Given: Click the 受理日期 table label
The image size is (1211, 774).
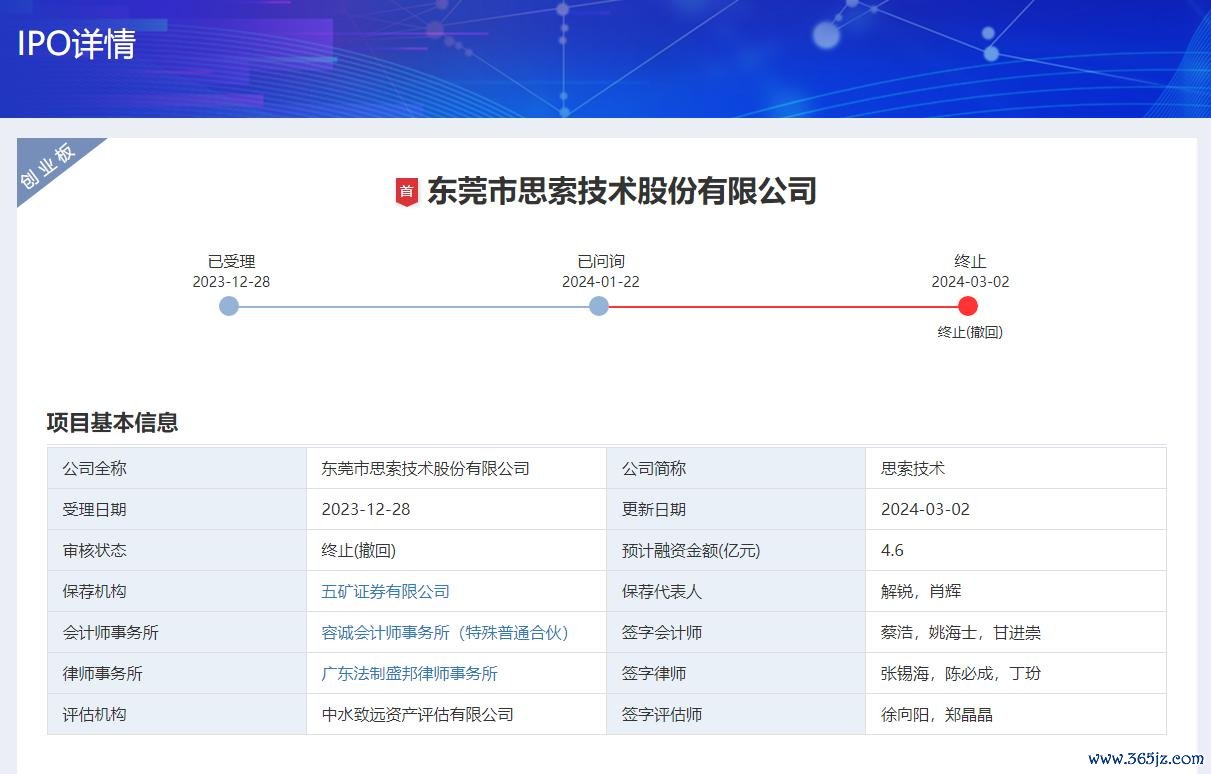Looking at the screenshot, I should tap(95, 510).
